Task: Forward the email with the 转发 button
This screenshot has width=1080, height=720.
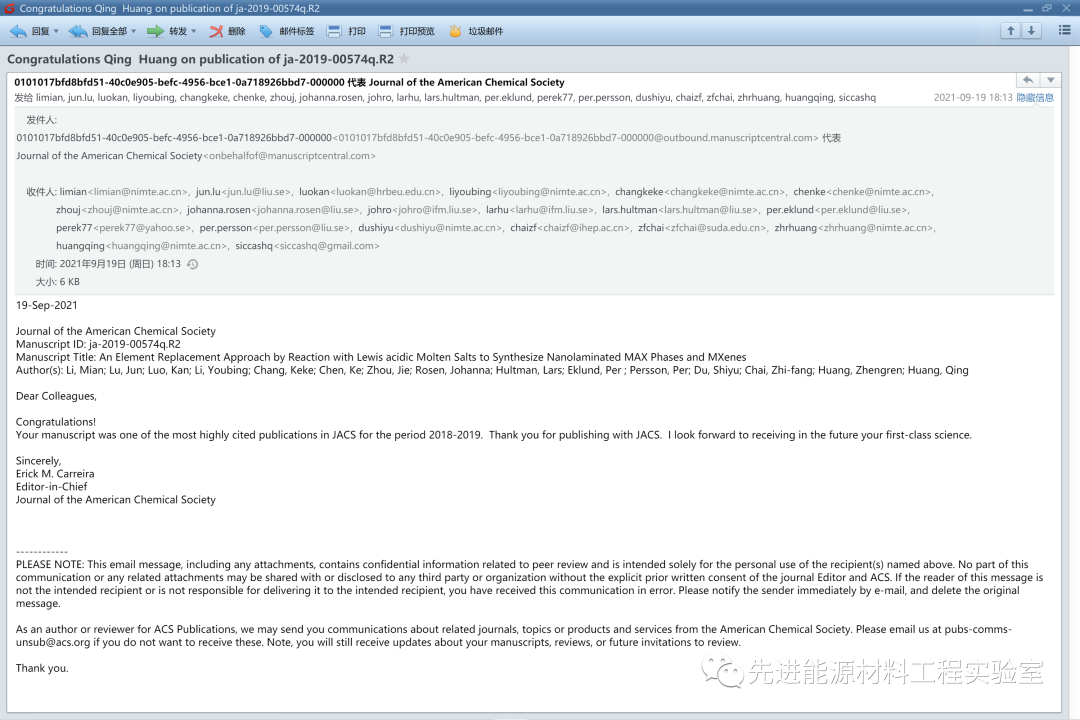Action: [167, 31]
